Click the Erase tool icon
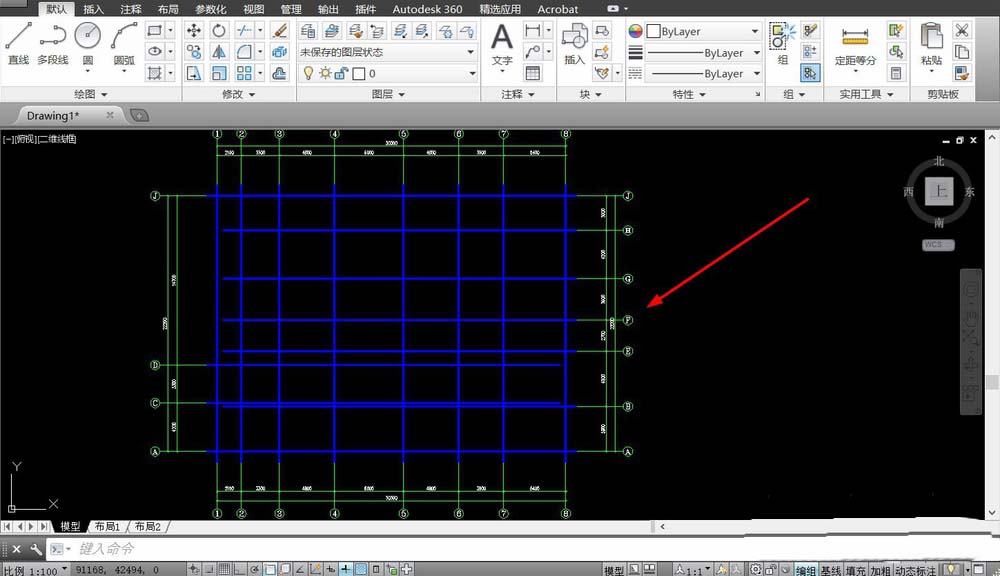 click(279, 31)
